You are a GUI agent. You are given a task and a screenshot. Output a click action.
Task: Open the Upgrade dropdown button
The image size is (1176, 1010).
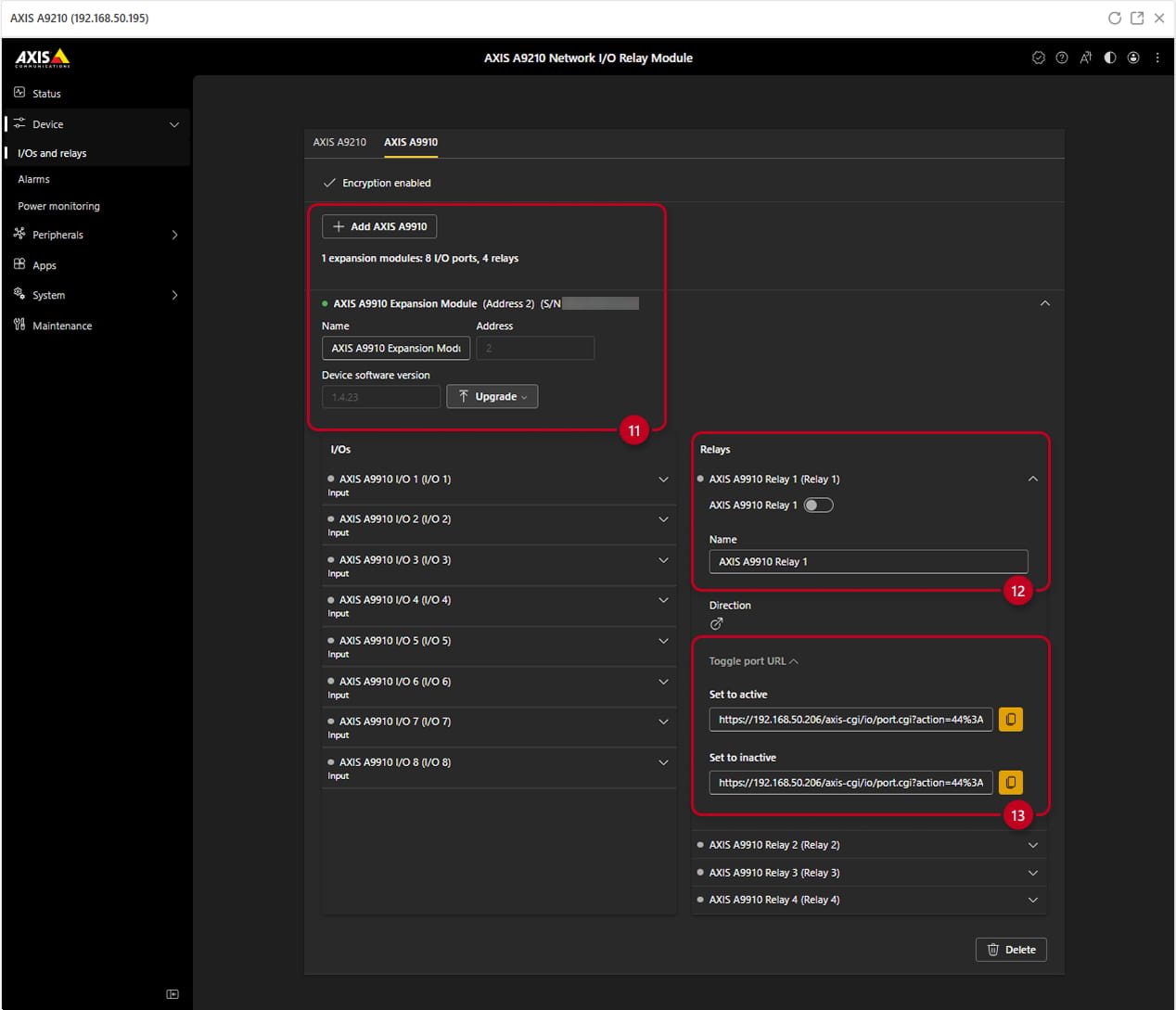click(x=492, y=396)
